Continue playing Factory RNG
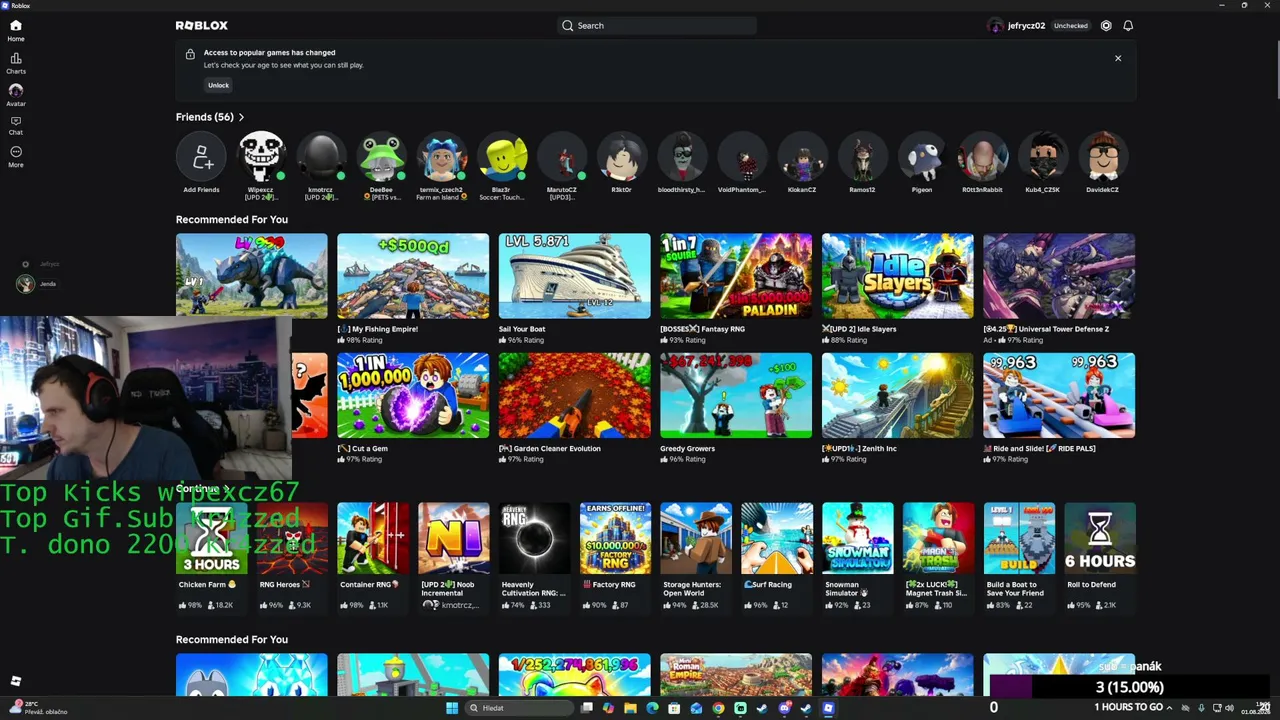 [x=615, y=539]
